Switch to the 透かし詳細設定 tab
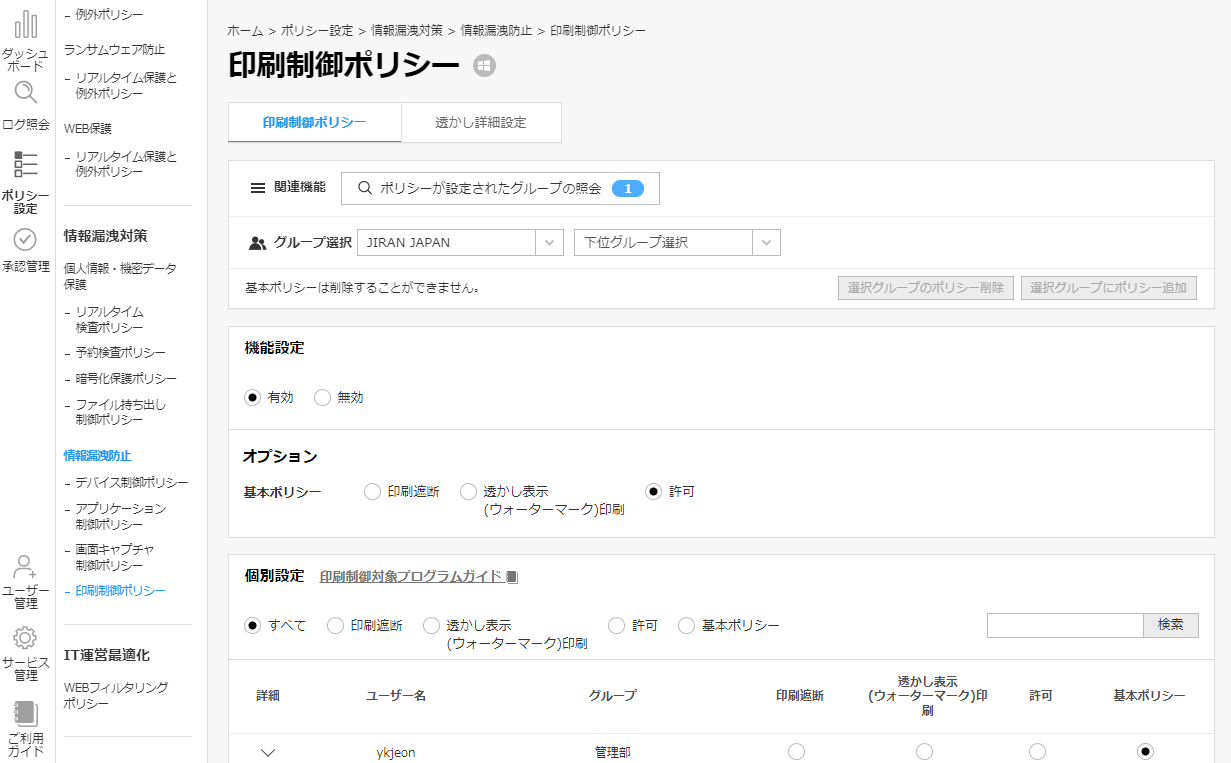 (x=482, y=122)
